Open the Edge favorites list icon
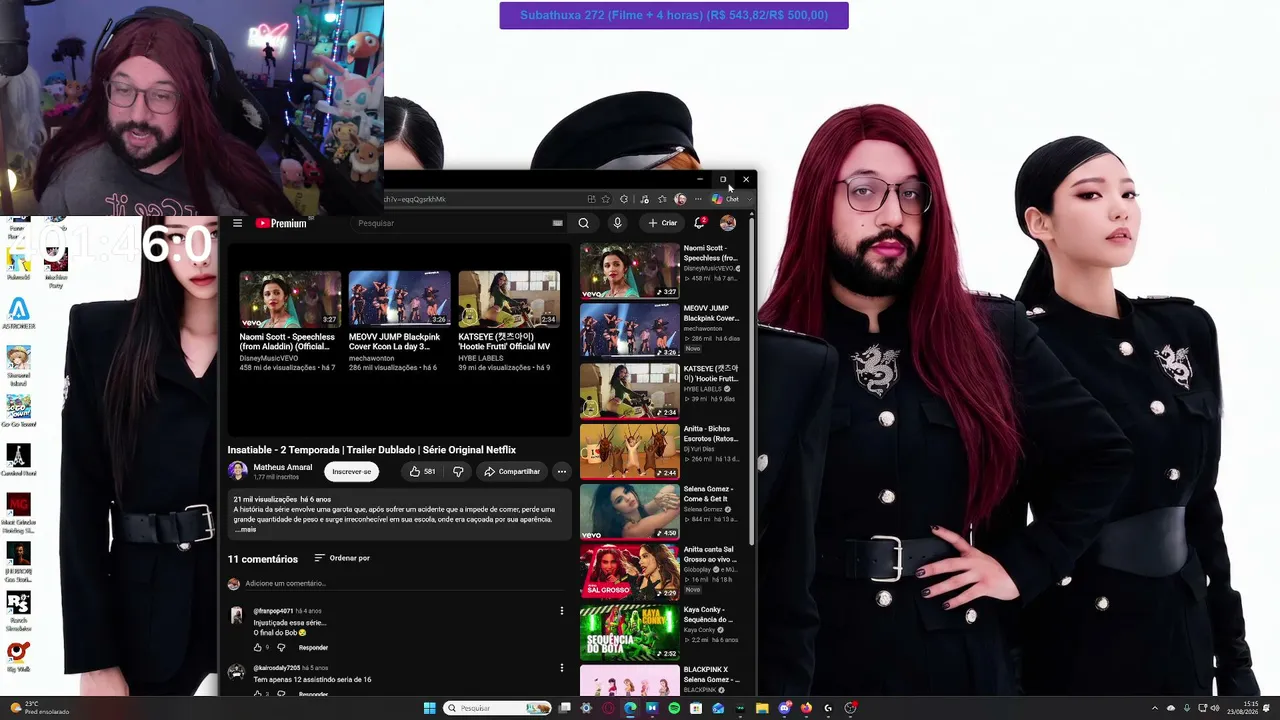Image resolution: width=1280 pixels, height=720 pixels. [x=662, y=199]
